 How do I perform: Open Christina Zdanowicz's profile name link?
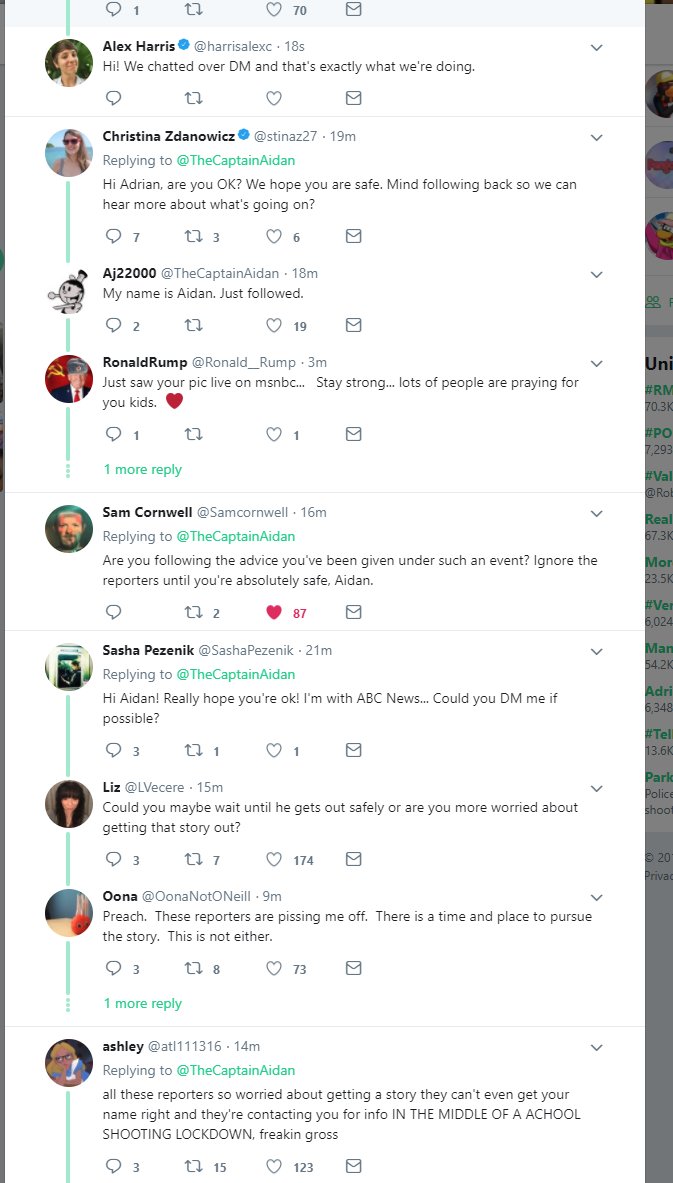coord(168,136)
